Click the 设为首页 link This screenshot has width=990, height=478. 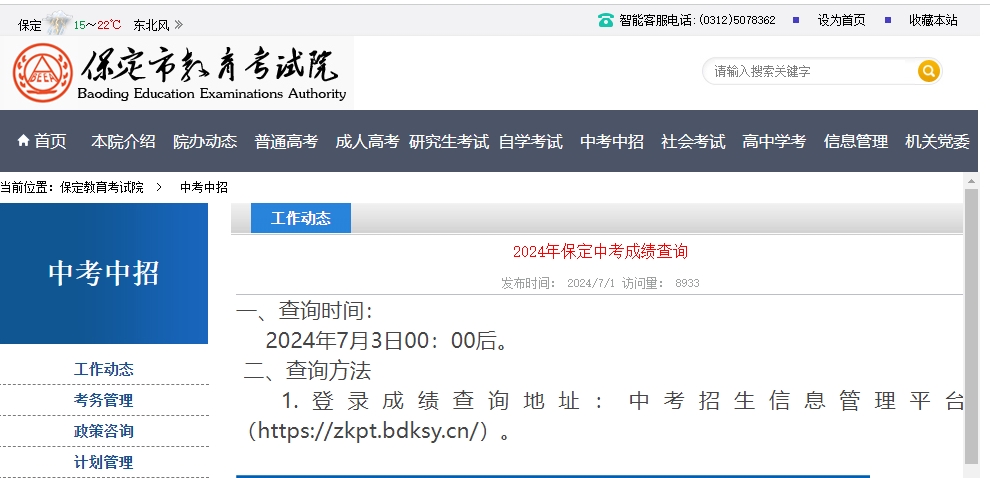(x=842, y=20)
